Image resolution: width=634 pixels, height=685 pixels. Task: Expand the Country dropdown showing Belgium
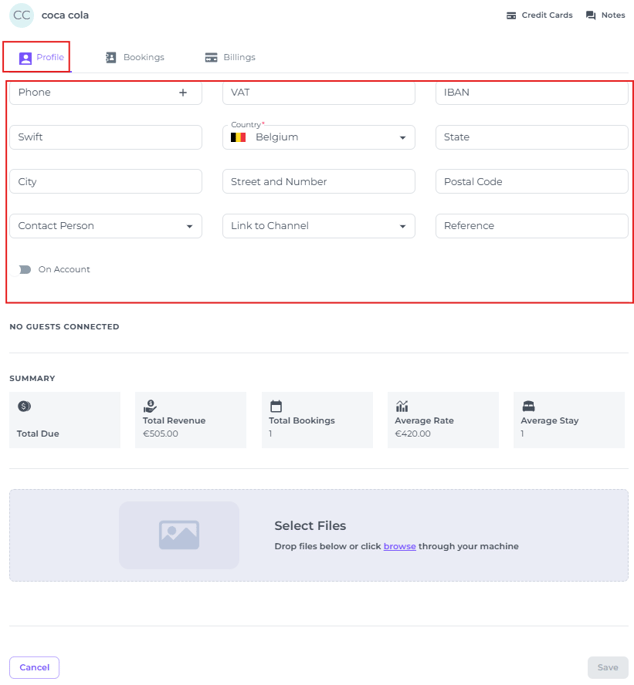point(319,138)
